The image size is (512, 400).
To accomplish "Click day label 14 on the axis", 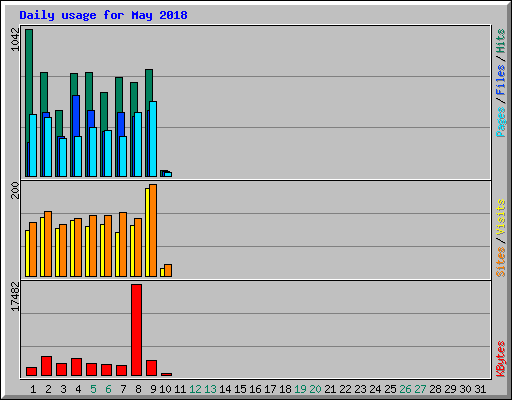I will point(225,389).
